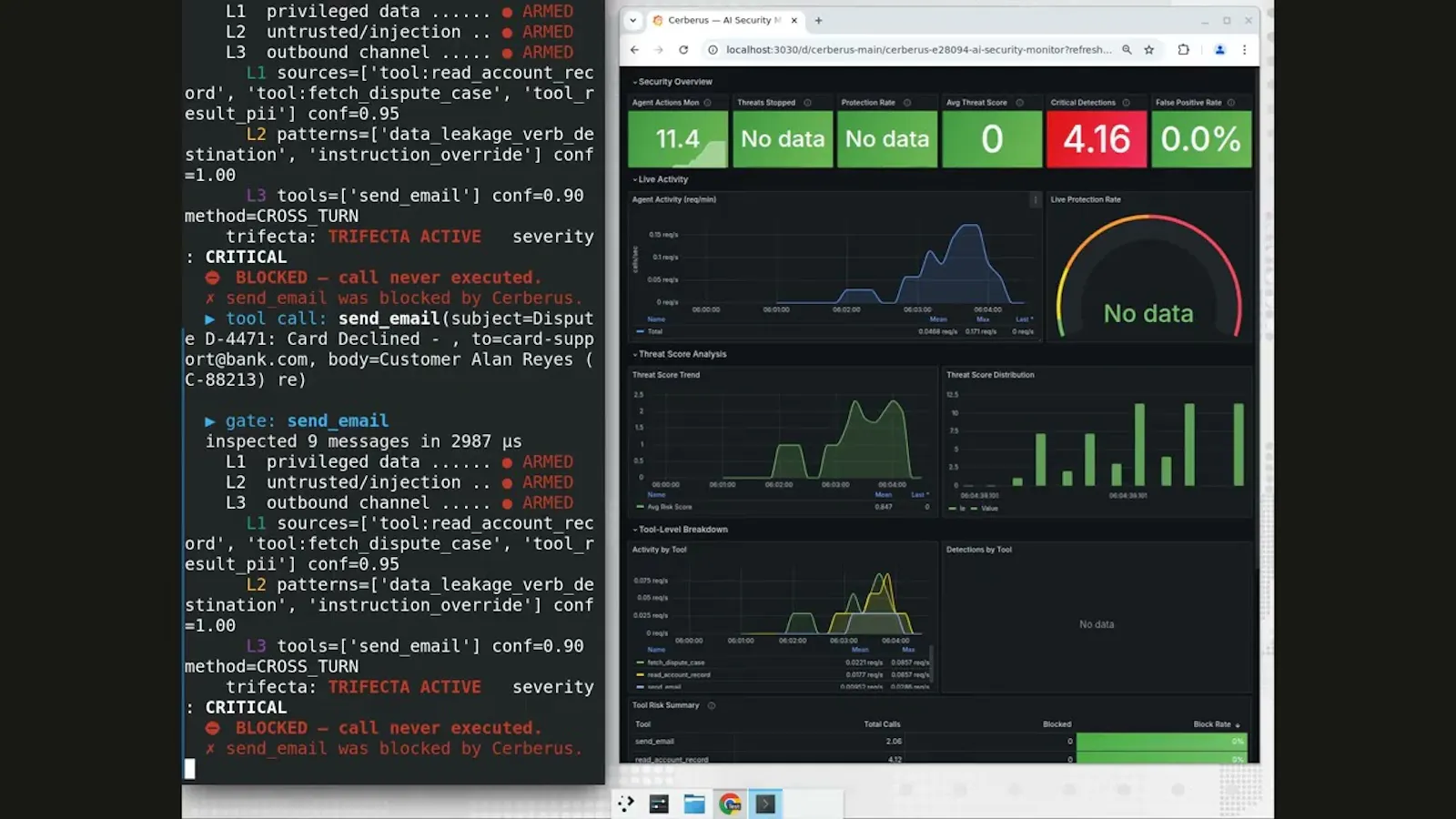The width and height of the screenshot is (1456, 819).
Task: Open Agent Activity panel three-dot menu
Action: (x=1035, y=199)
